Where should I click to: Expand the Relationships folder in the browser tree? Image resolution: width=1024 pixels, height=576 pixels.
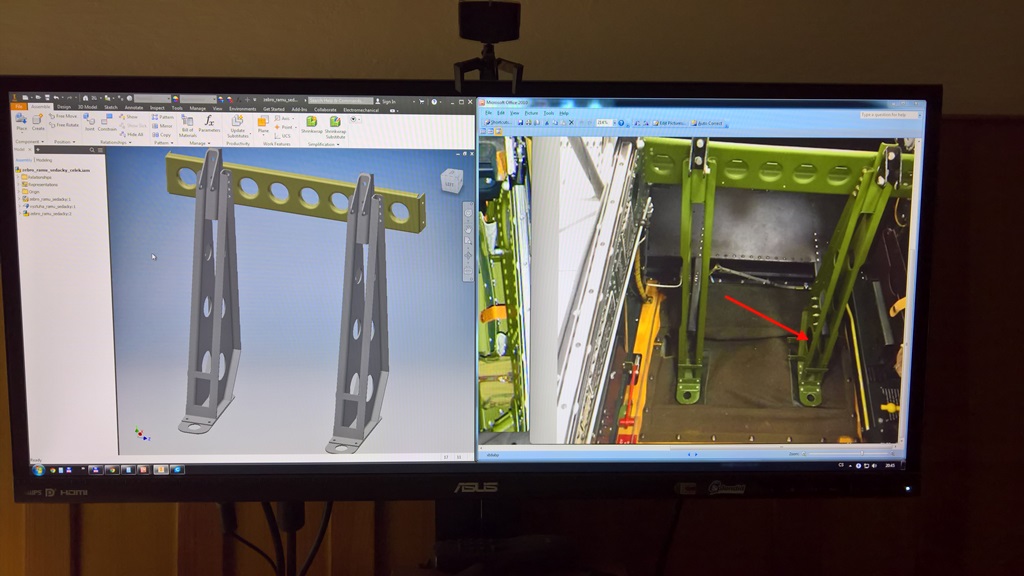pyautogui.click(x=20, y=177)
